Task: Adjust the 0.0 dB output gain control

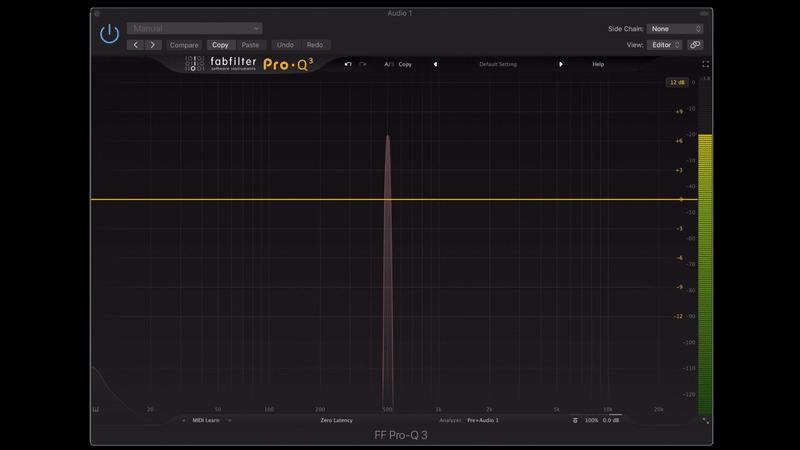Action: coord(611,420)
